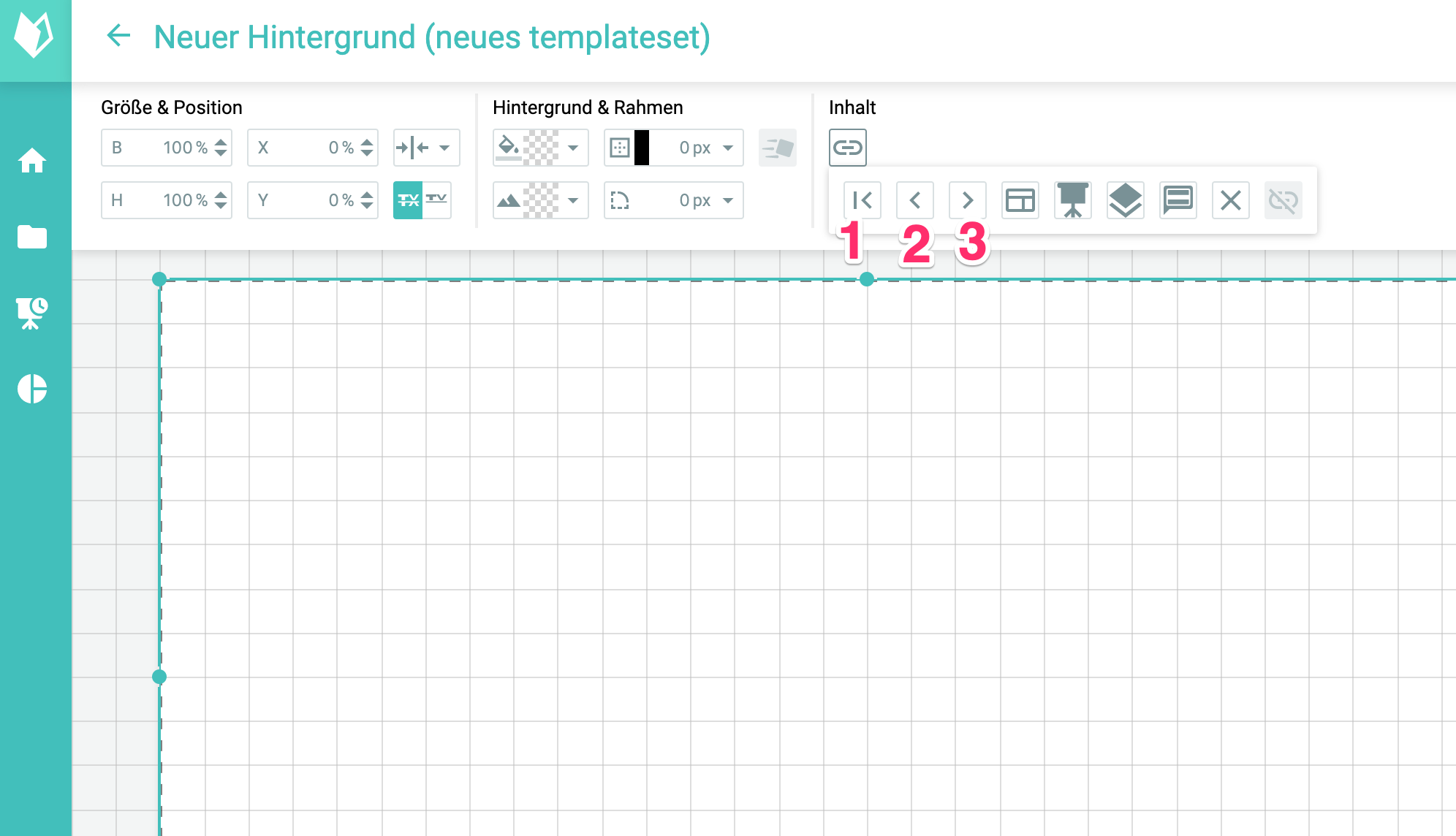Select the go to first slide action

(862, 200)
